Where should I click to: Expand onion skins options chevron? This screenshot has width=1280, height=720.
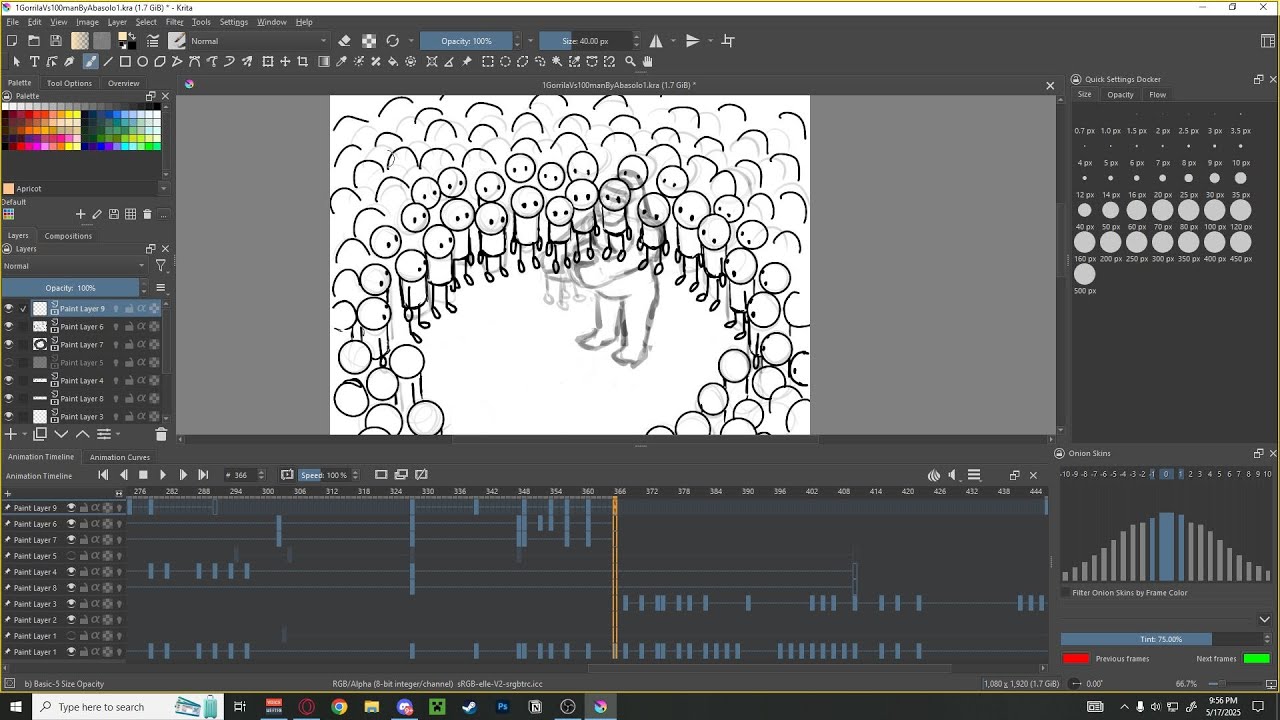tap(1264, 619)
